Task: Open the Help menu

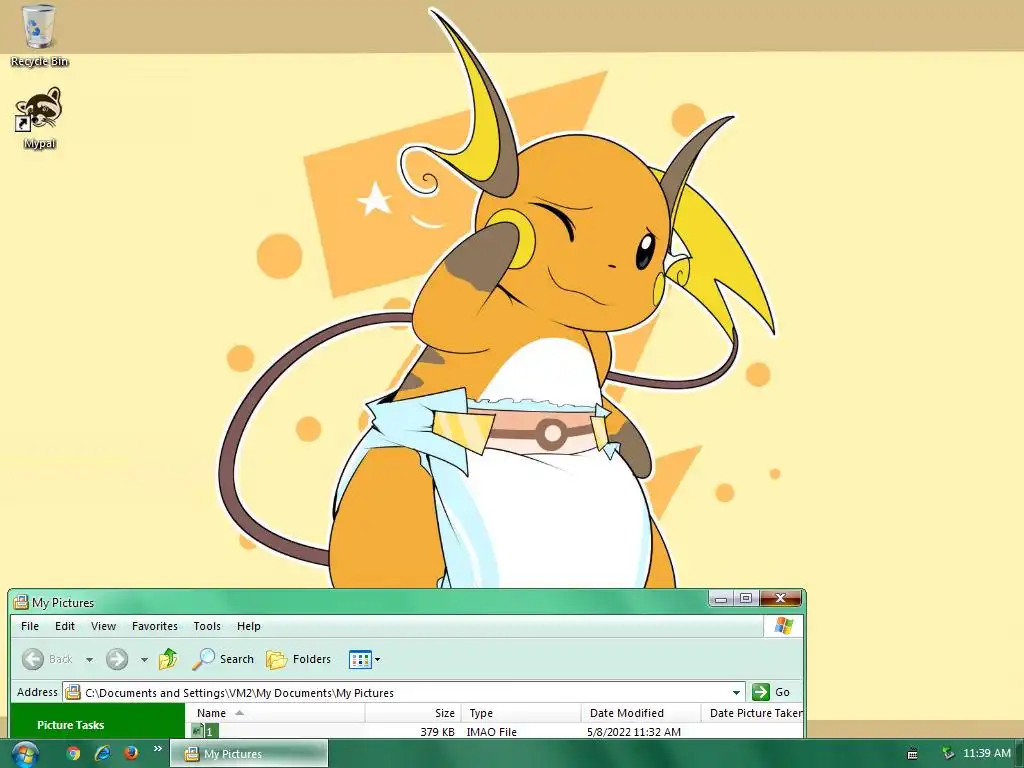Action: 249,626
